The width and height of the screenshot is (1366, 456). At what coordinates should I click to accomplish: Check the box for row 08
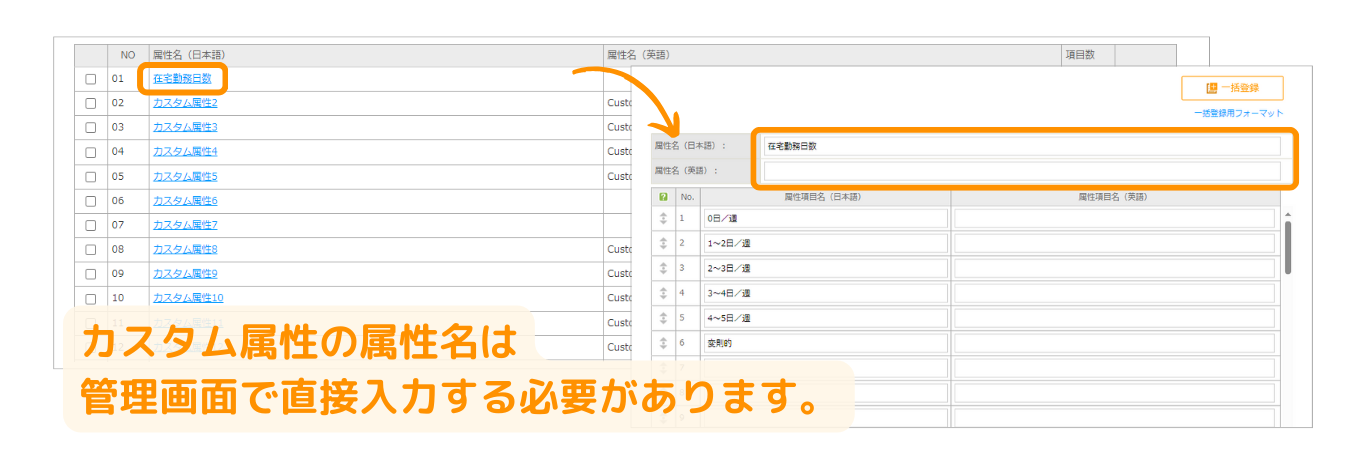(91, 250)
